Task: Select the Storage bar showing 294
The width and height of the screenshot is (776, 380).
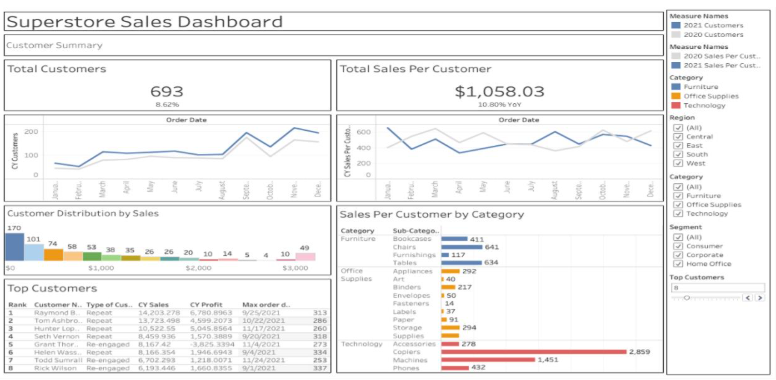Action: (x=450, y=328)
